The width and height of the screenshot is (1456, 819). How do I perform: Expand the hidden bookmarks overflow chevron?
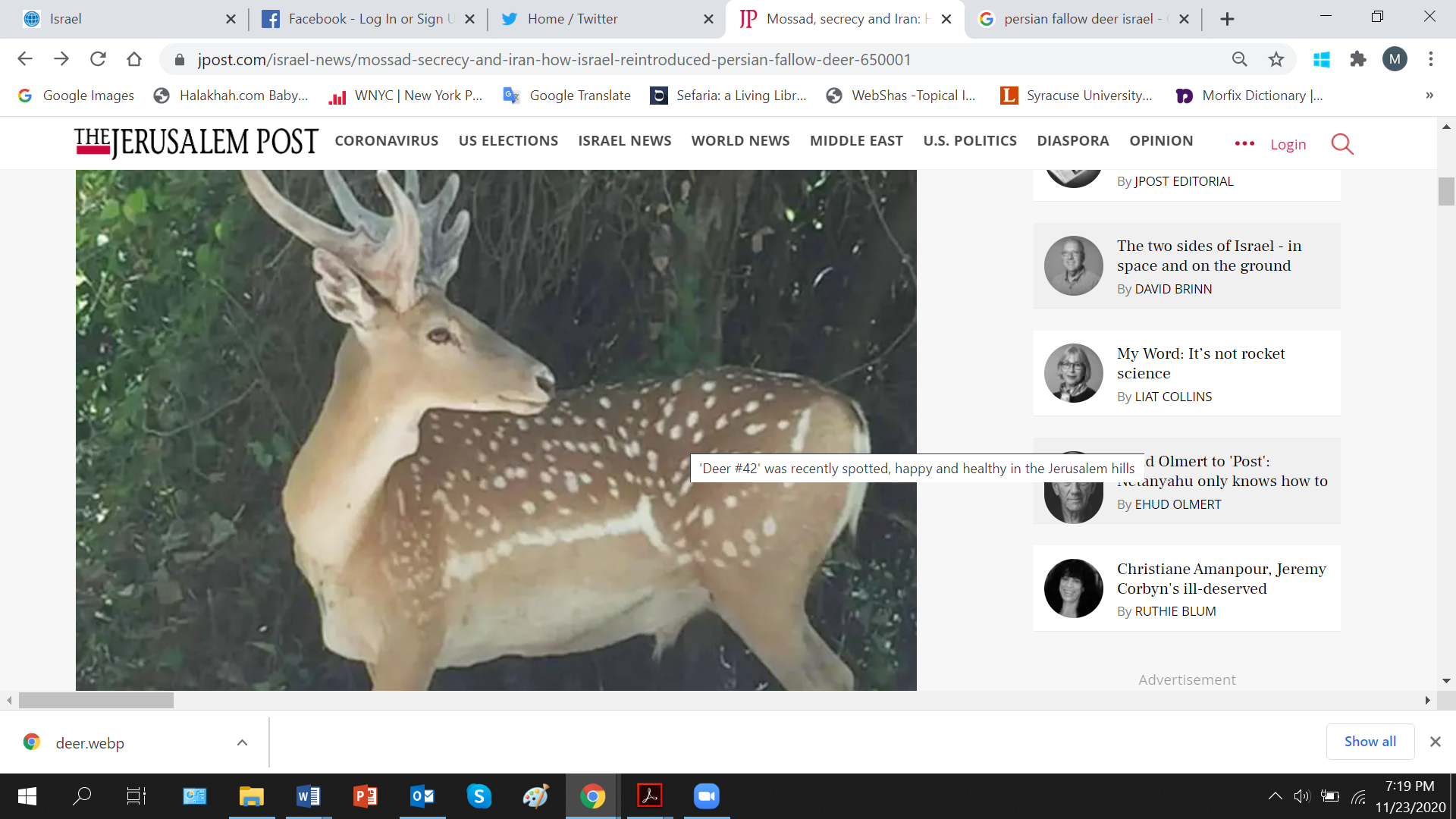pyautogui.click(x=1429, y=96)
